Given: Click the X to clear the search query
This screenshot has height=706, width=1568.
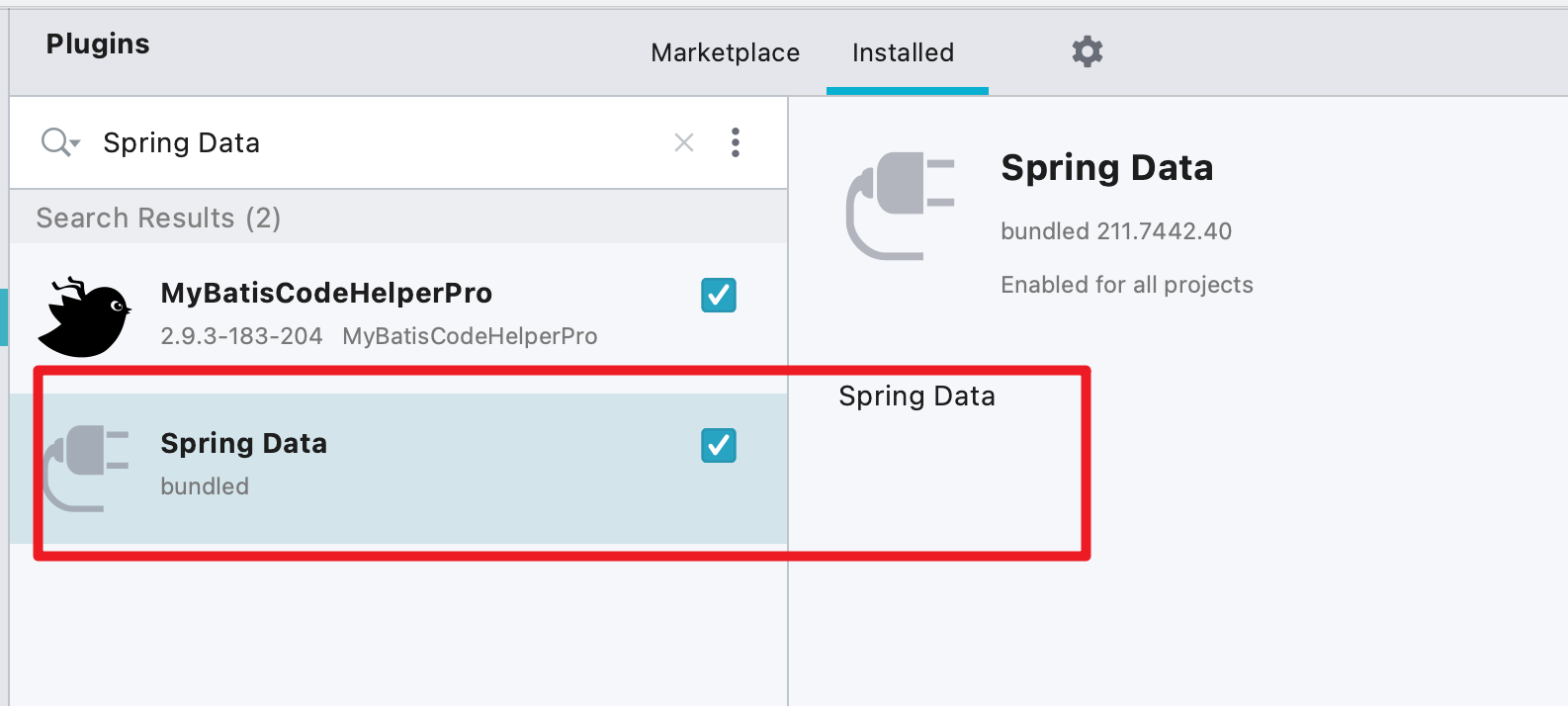Looking at the screenshot, I should coord(683,142).
